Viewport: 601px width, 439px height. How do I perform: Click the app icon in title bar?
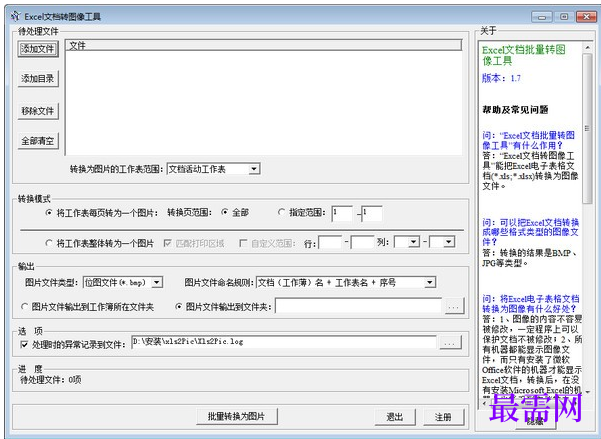(x=15, y=16)
